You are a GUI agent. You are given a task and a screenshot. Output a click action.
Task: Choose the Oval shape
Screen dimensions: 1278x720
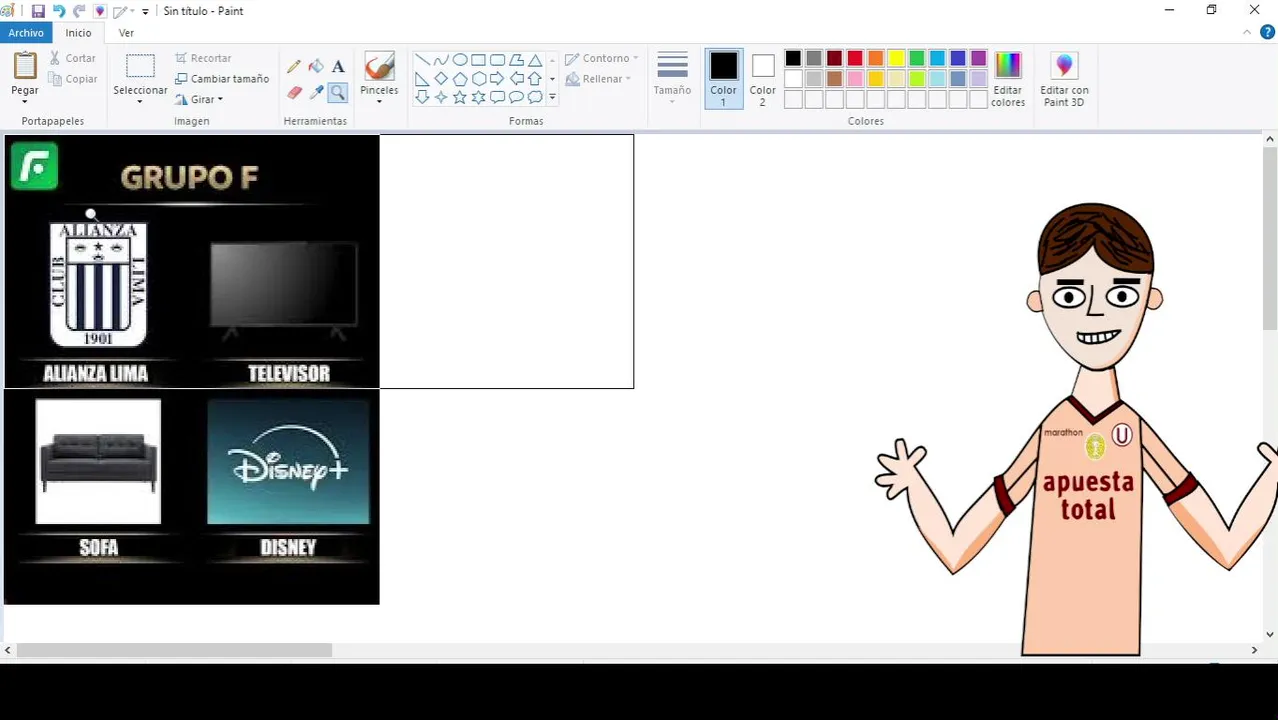(460, 60)
